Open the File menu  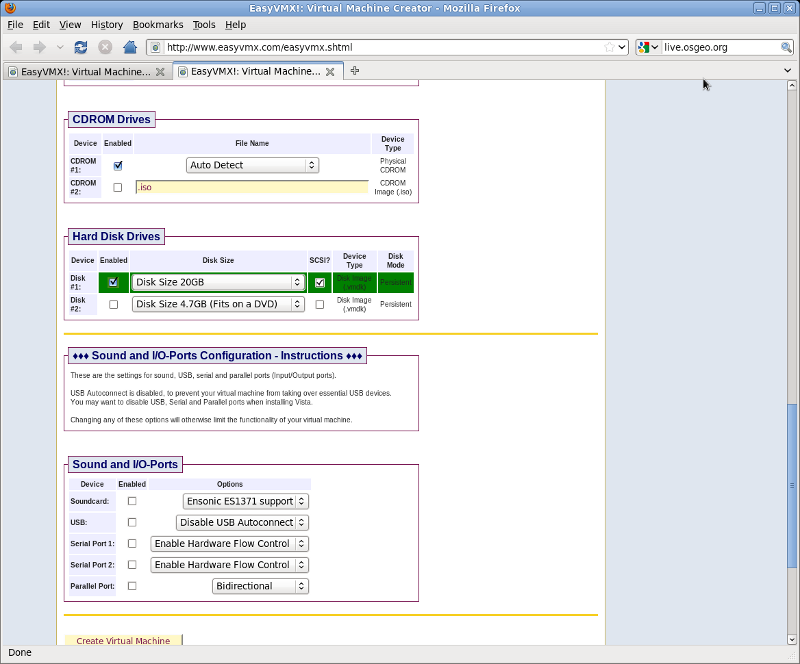click(15, 24)
